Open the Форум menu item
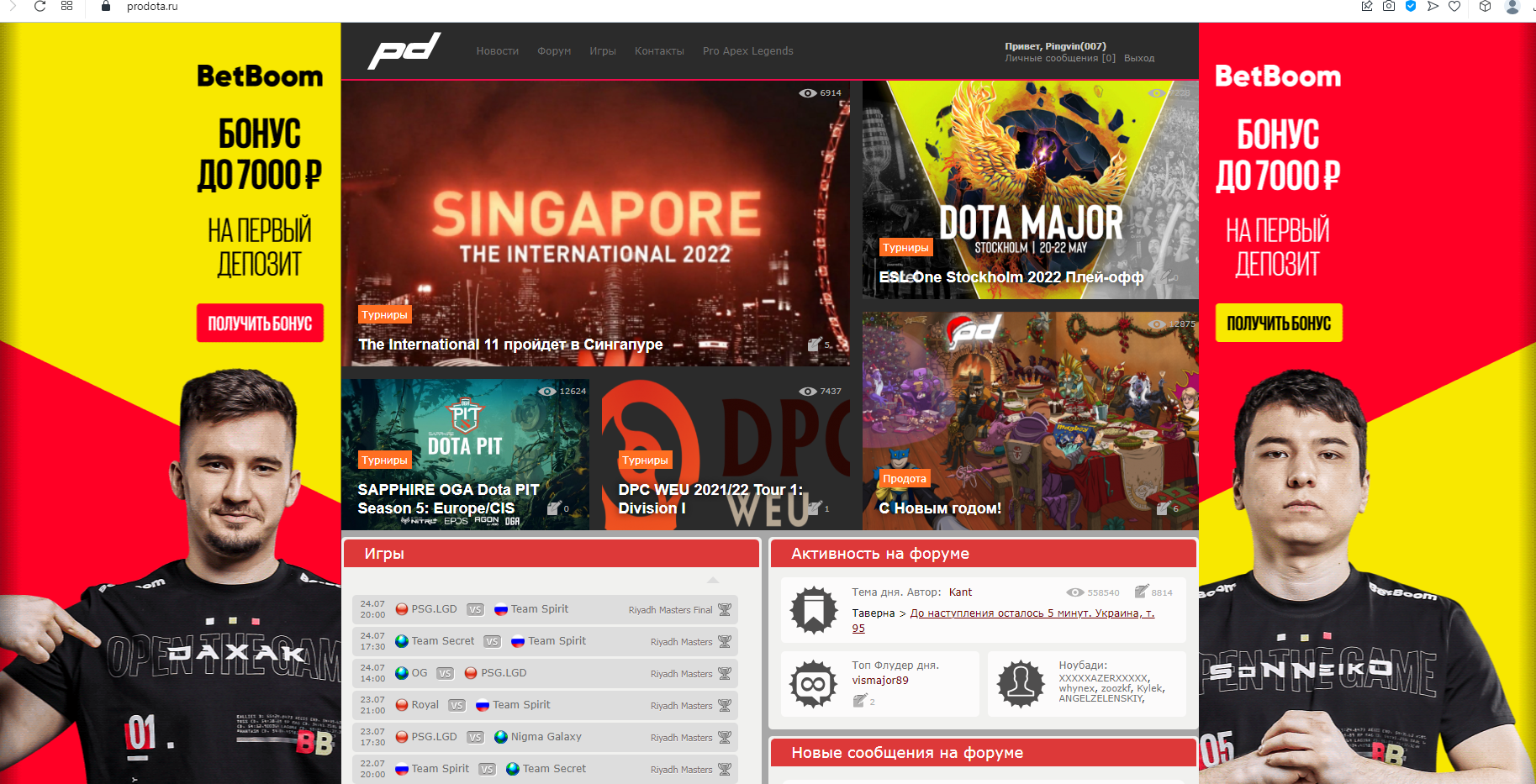 (554, 51)
